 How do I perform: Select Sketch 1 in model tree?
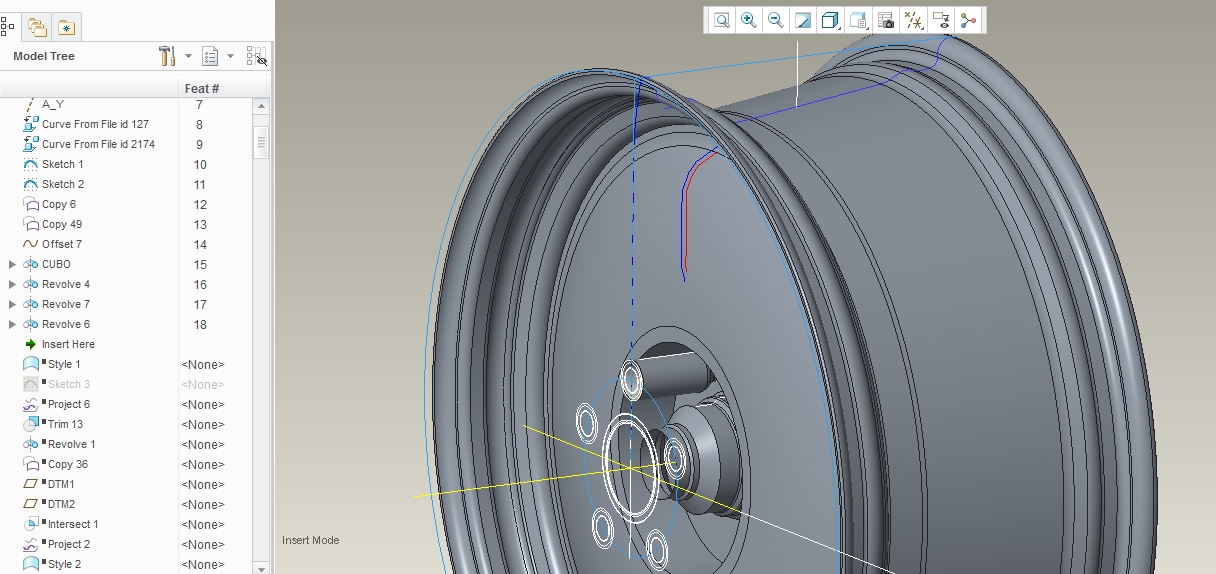tap(63, 164)
